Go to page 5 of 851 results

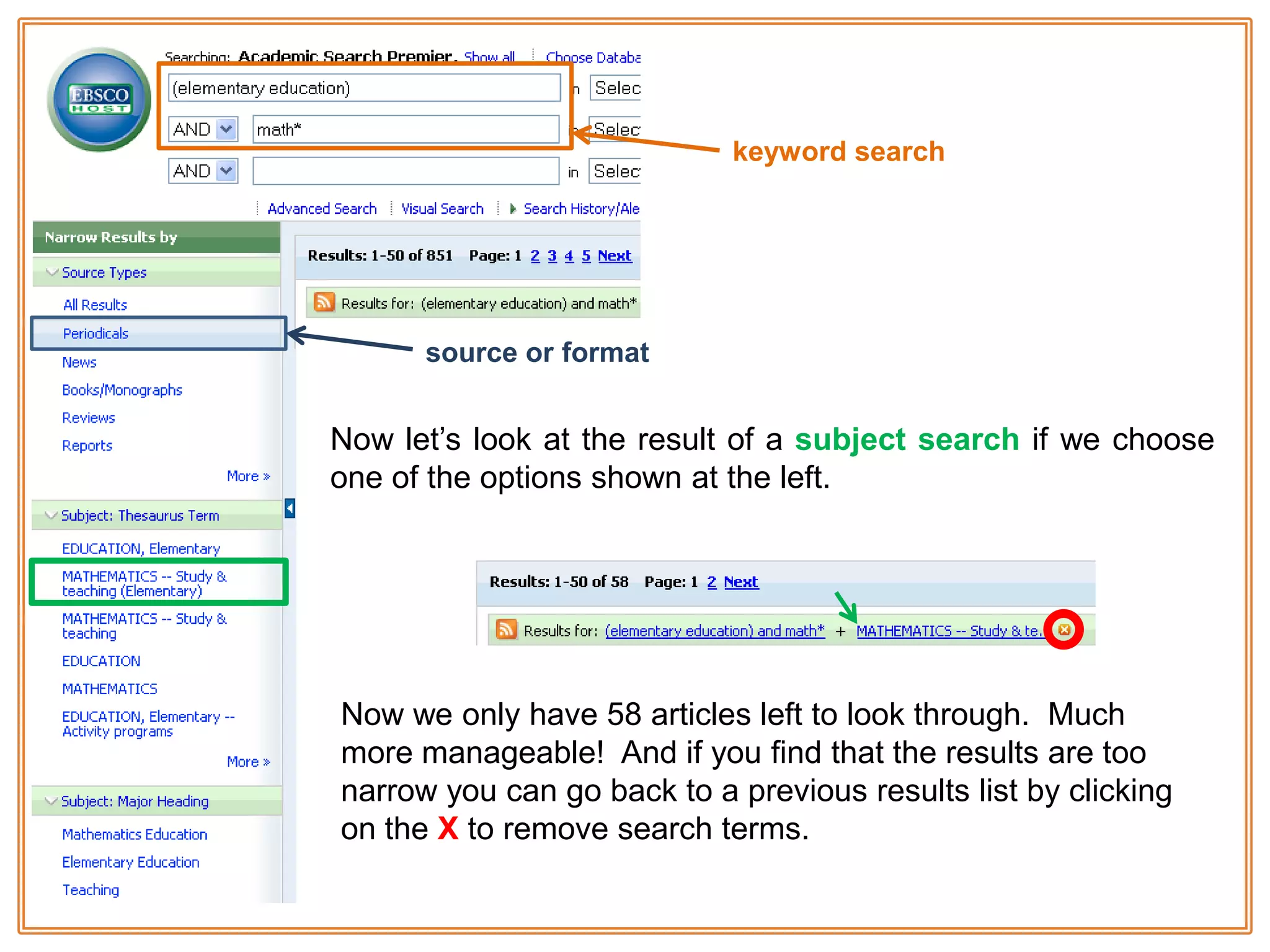[586, 255]
